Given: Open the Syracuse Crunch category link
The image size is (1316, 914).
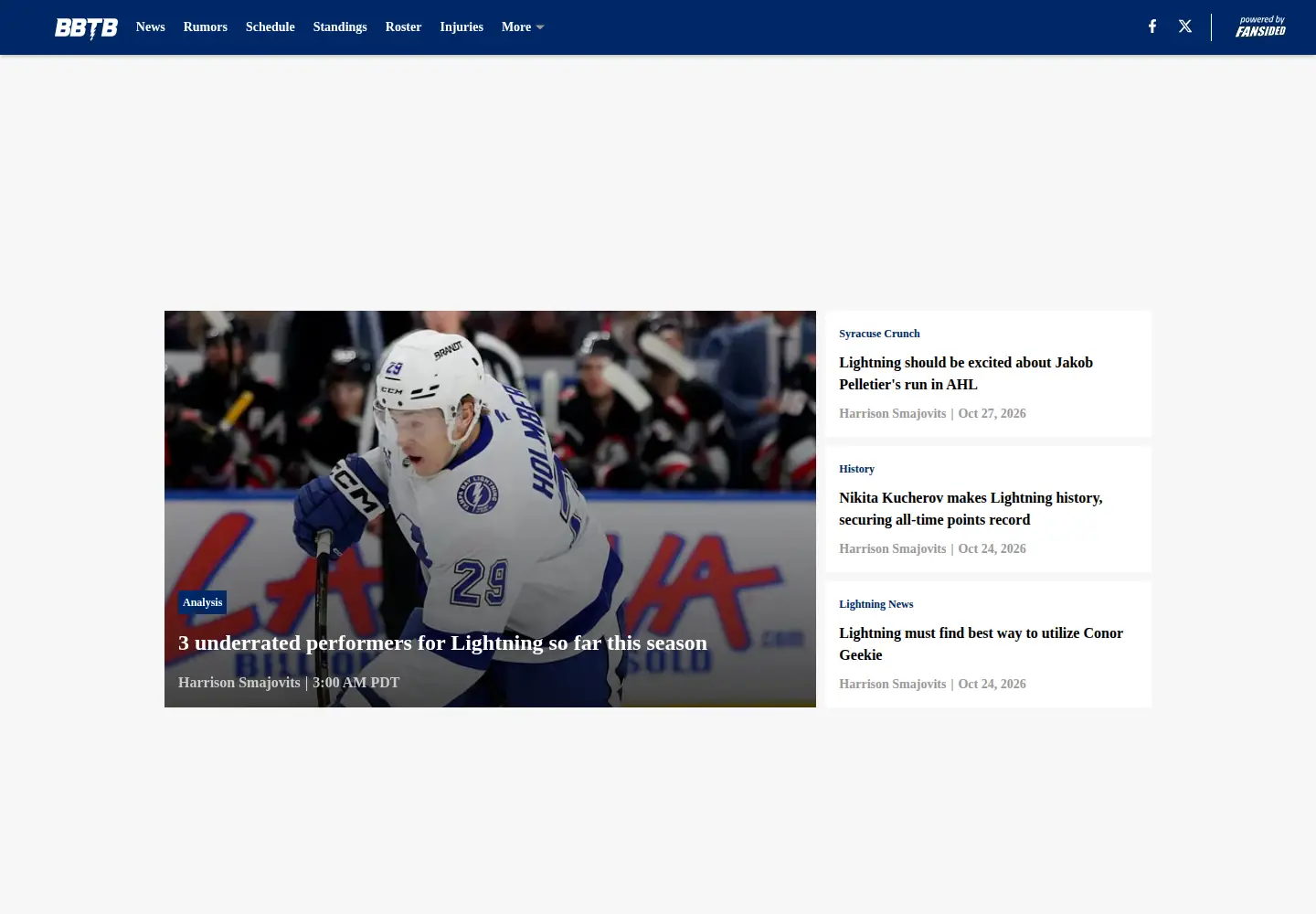Looking at the screenshot, I should pos(879,334).
